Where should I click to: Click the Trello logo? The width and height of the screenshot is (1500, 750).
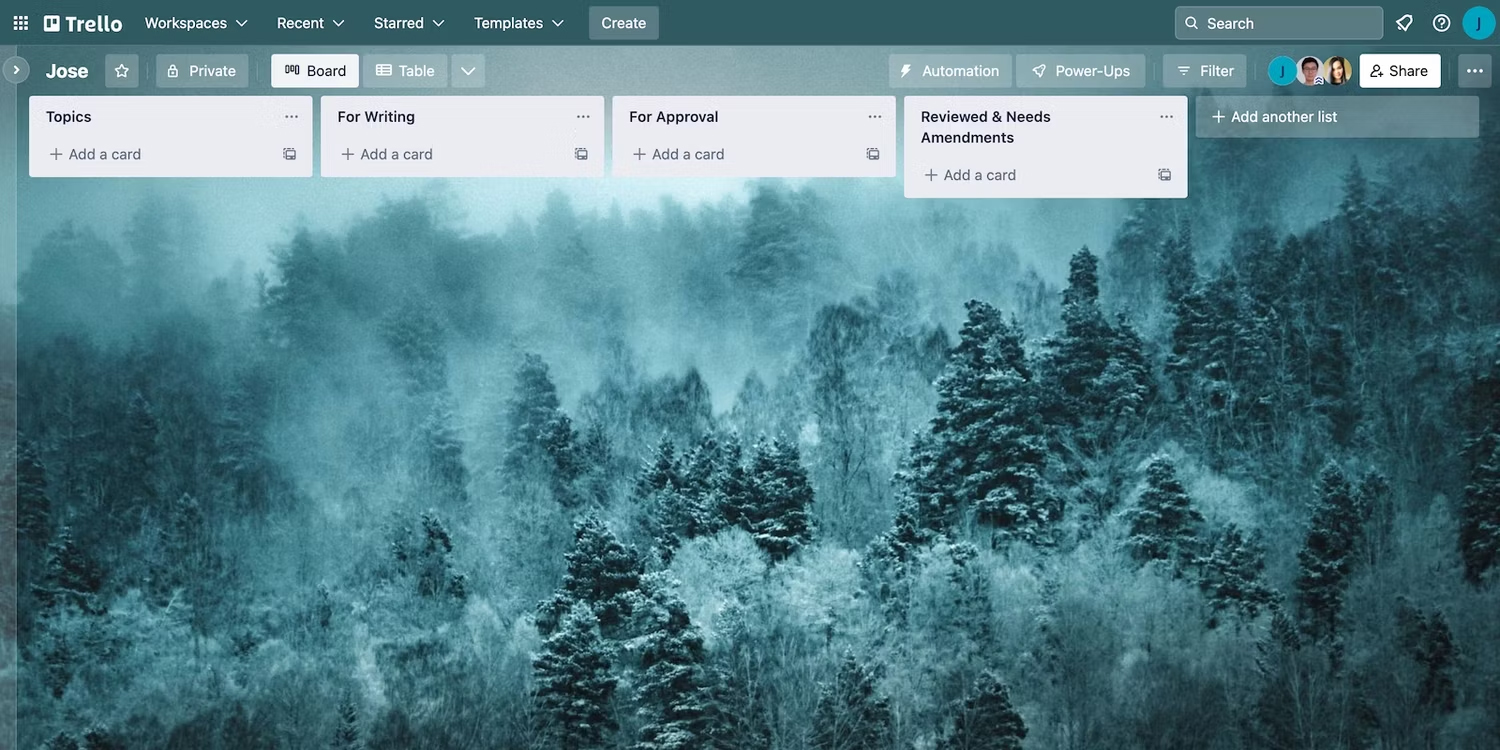click(82, 22)
